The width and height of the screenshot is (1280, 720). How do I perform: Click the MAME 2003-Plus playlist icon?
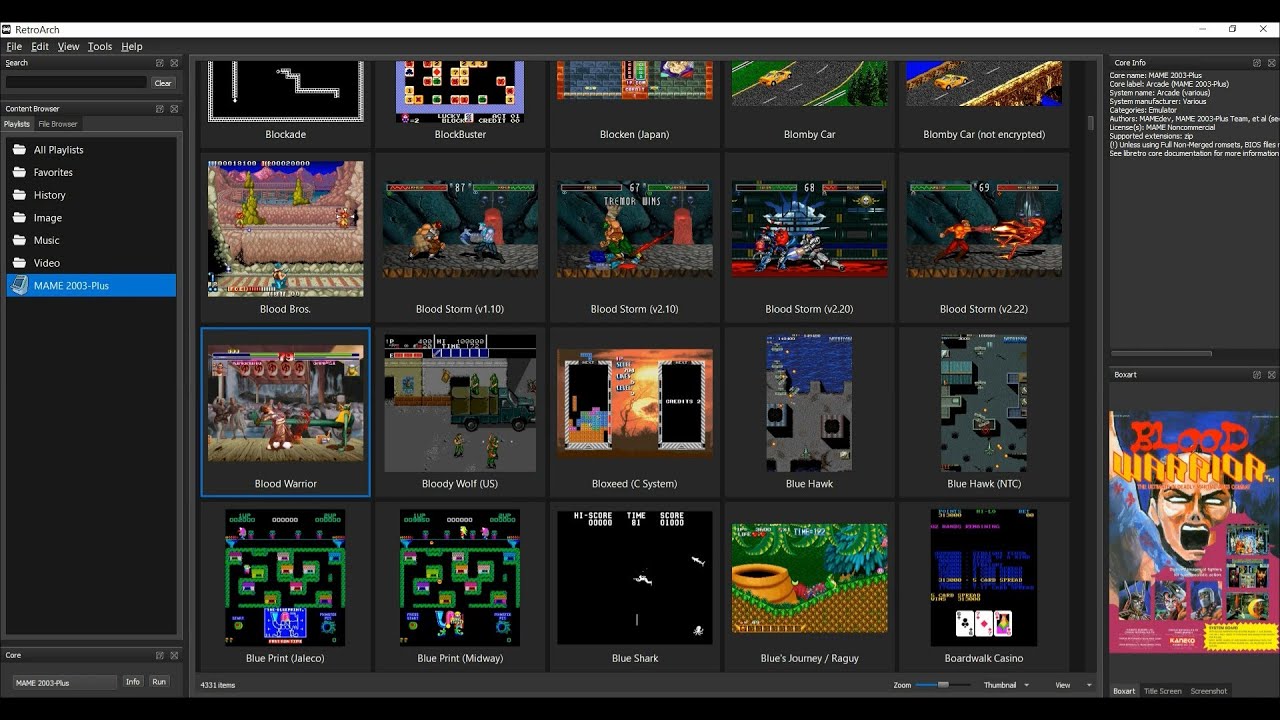18,286
